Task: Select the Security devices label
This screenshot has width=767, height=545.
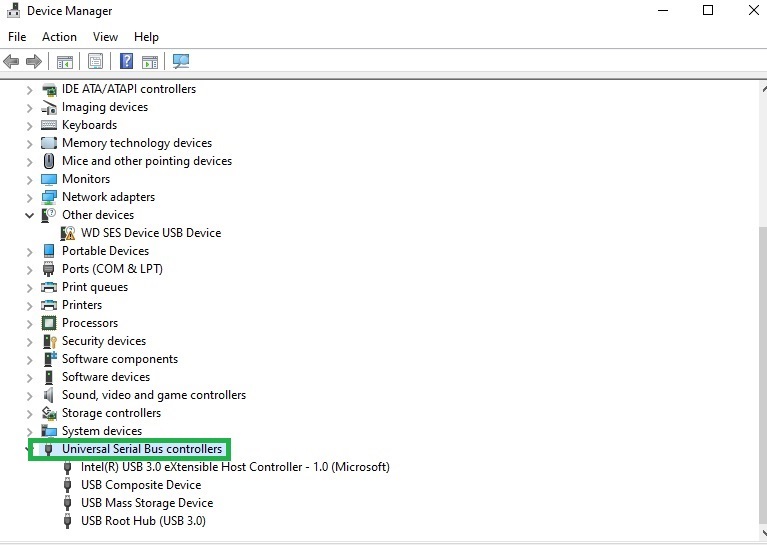Action: (x=104, y=341)
